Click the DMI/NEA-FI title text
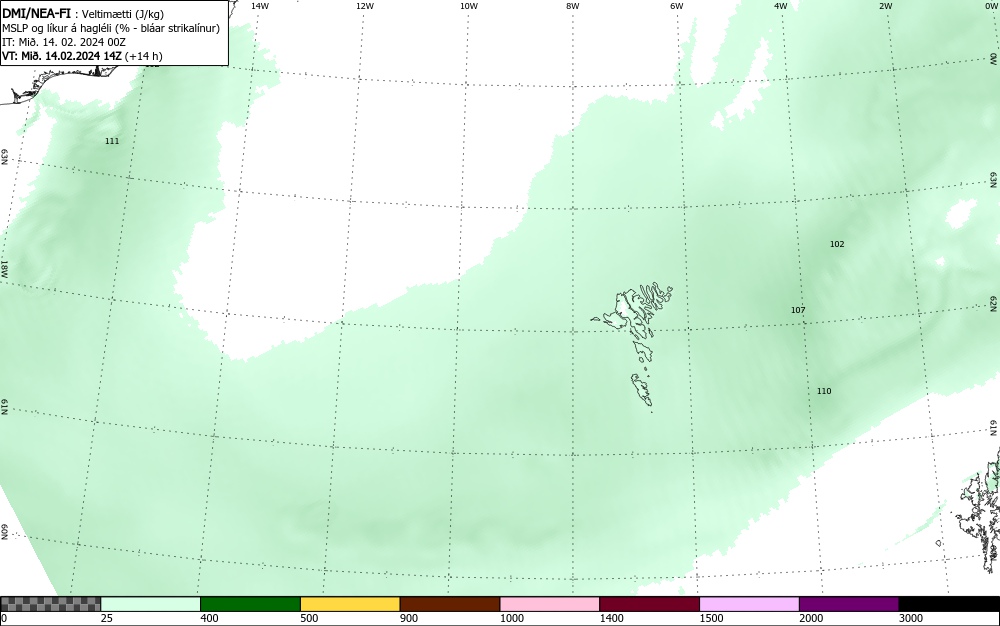1000x626 pixels. tap(36, 14)
